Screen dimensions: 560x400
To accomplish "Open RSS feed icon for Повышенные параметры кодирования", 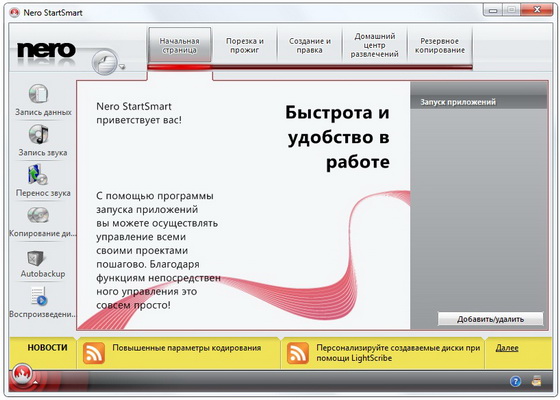I will pyautogui.click(x=94, y=353).
